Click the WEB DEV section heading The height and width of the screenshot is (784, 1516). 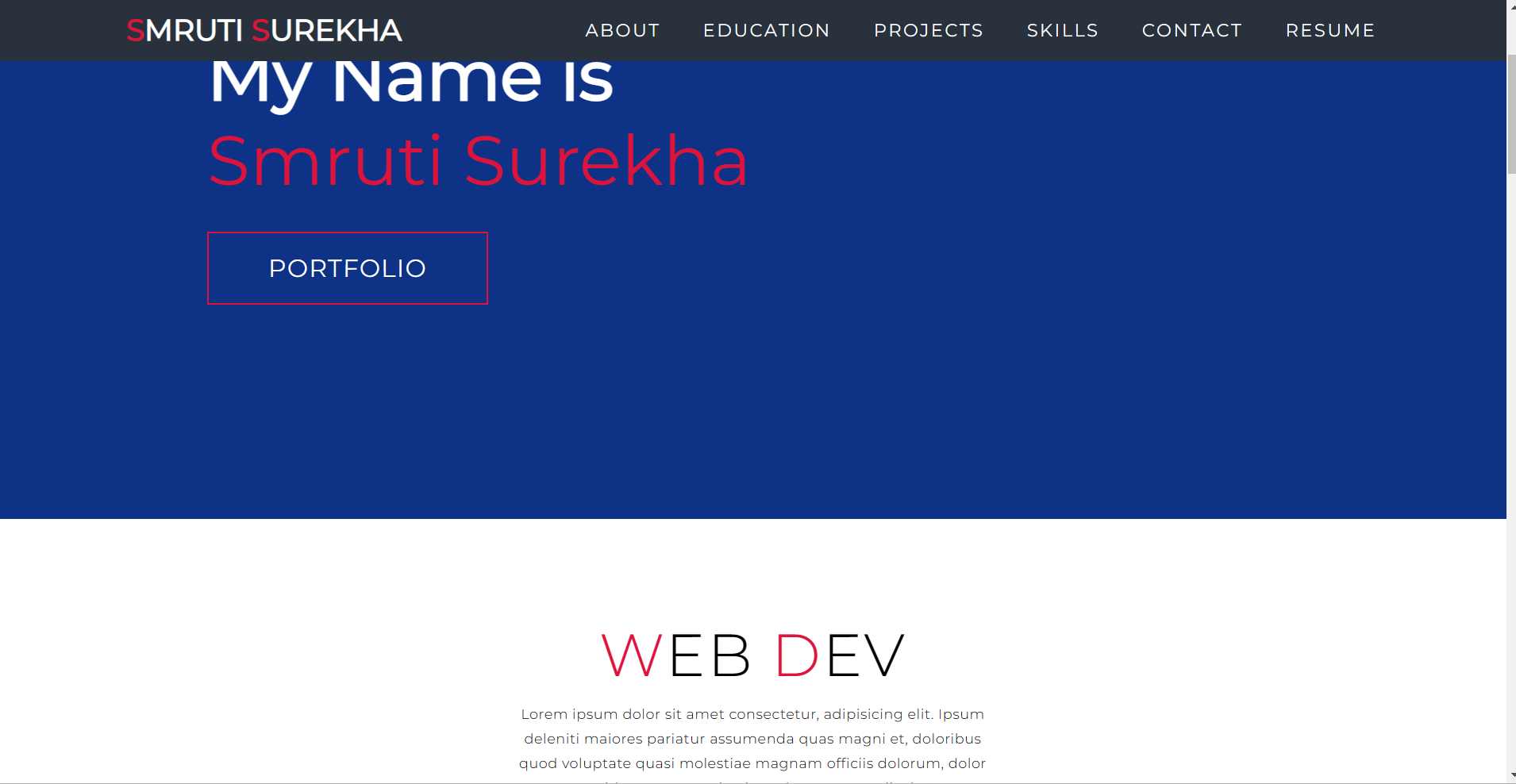(752, 655)
